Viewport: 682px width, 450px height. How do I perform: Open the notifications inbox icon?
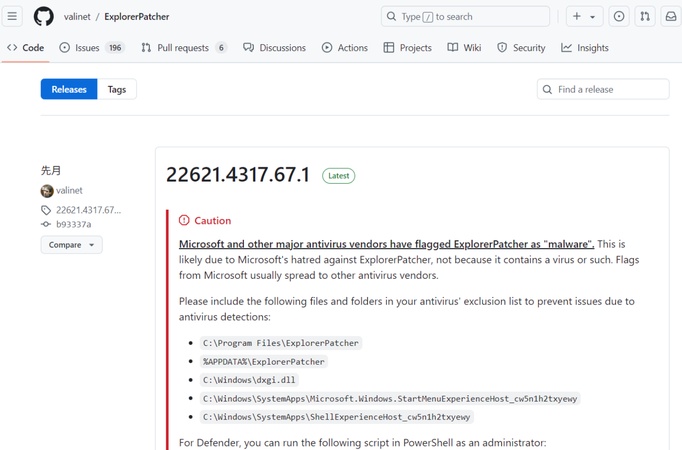(671, 17)
